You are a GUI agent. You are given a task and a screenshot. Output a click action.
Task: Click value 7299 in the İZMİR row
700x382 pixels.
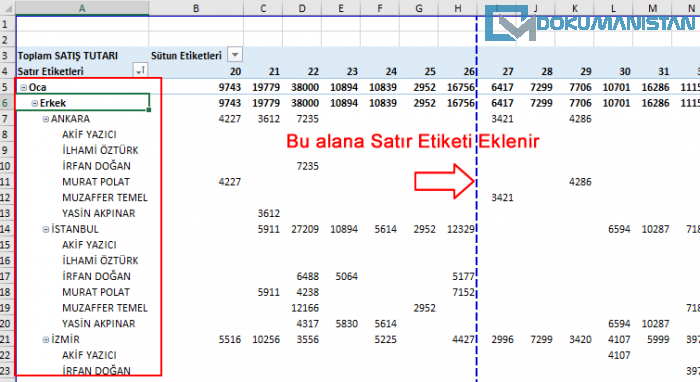point(541,340)
